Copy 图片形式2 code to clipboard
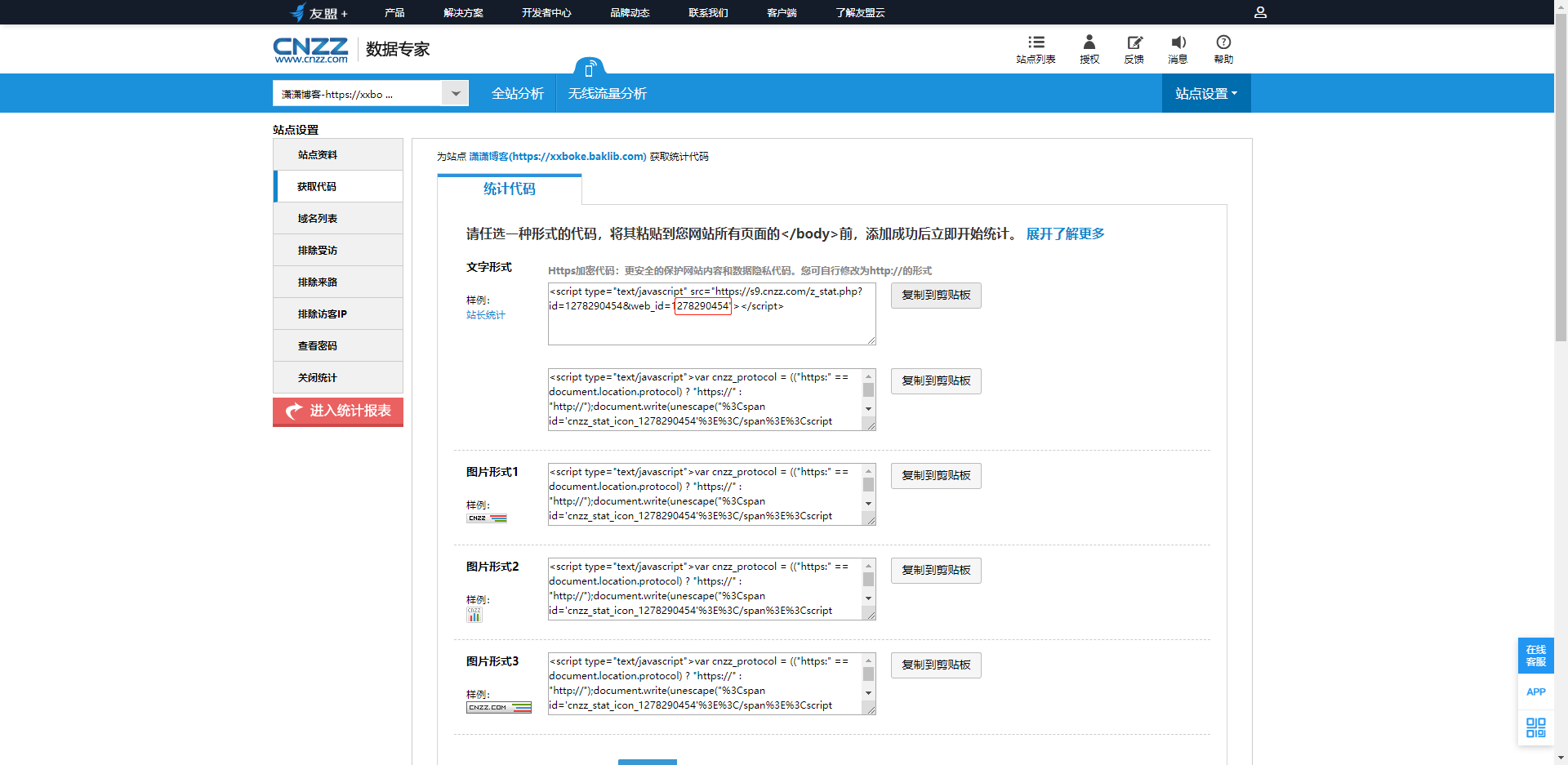The image size is (1568, 765). point(936,571)
